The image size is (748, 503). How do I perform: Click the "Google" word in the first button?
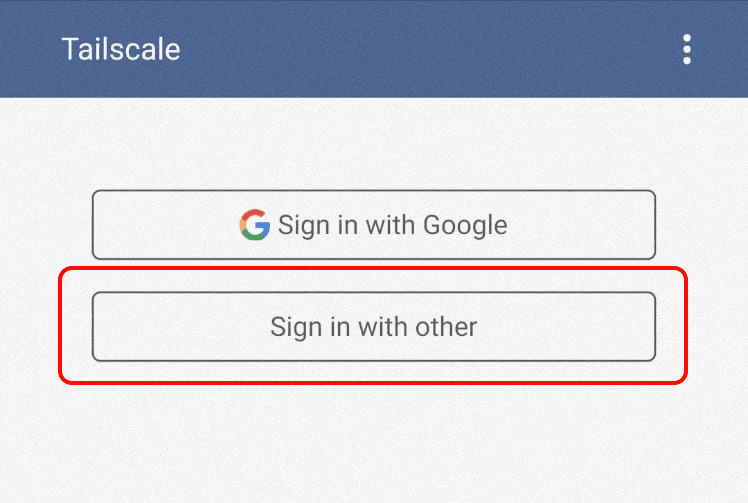(465, 225)
